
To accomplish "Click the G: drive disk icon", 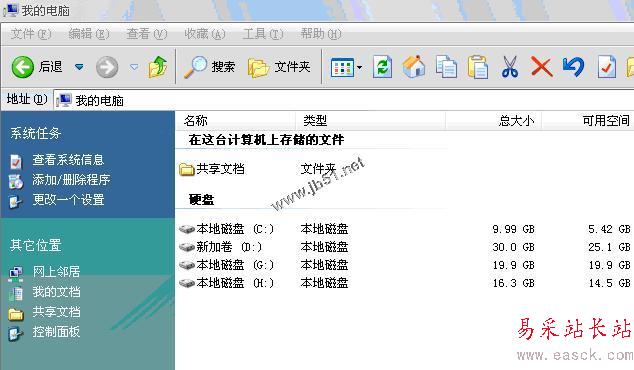I will click(x=187, y=265).
